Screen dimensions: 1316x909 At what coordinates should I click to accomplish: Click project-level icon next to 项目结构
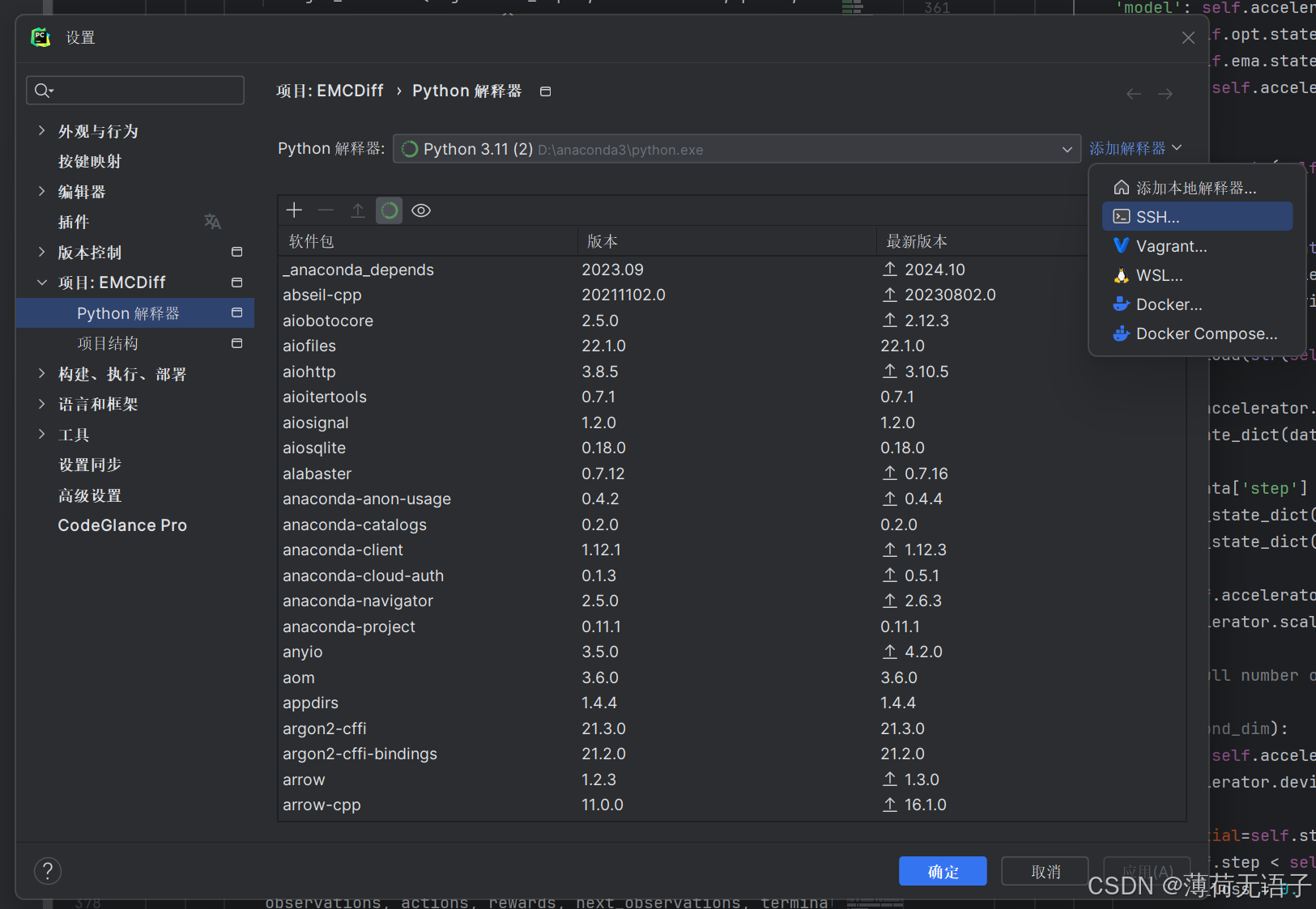click(x=236, y=343)
